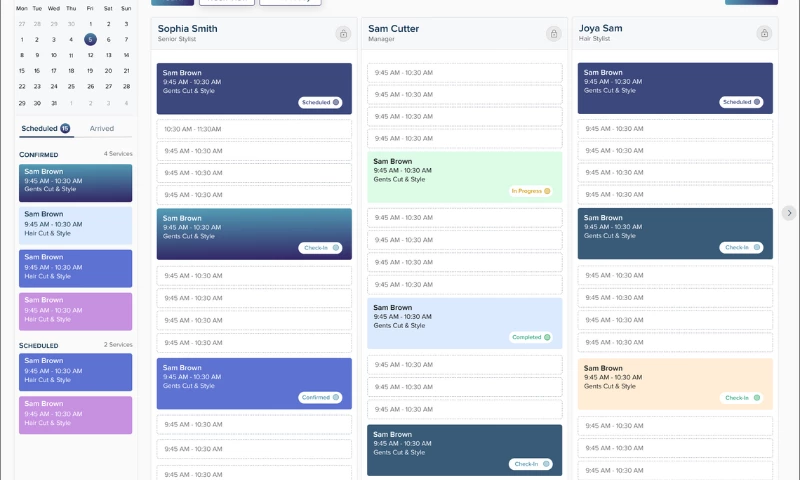Image resolution: width=800 pixels, height=480 pixels.
Task: Open first Confirmed Sam Brown Gents Cut card
Action: pyautogui.click(x=75, y=183)
